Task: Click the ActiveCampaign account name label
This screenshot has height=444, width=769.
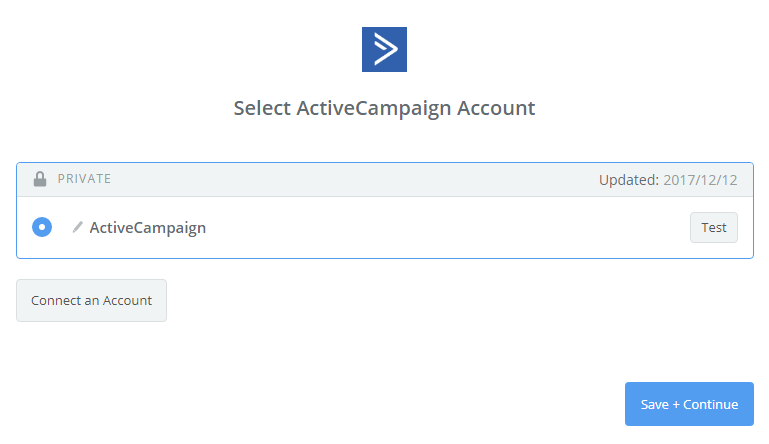Action: click(x=148, y=227)
